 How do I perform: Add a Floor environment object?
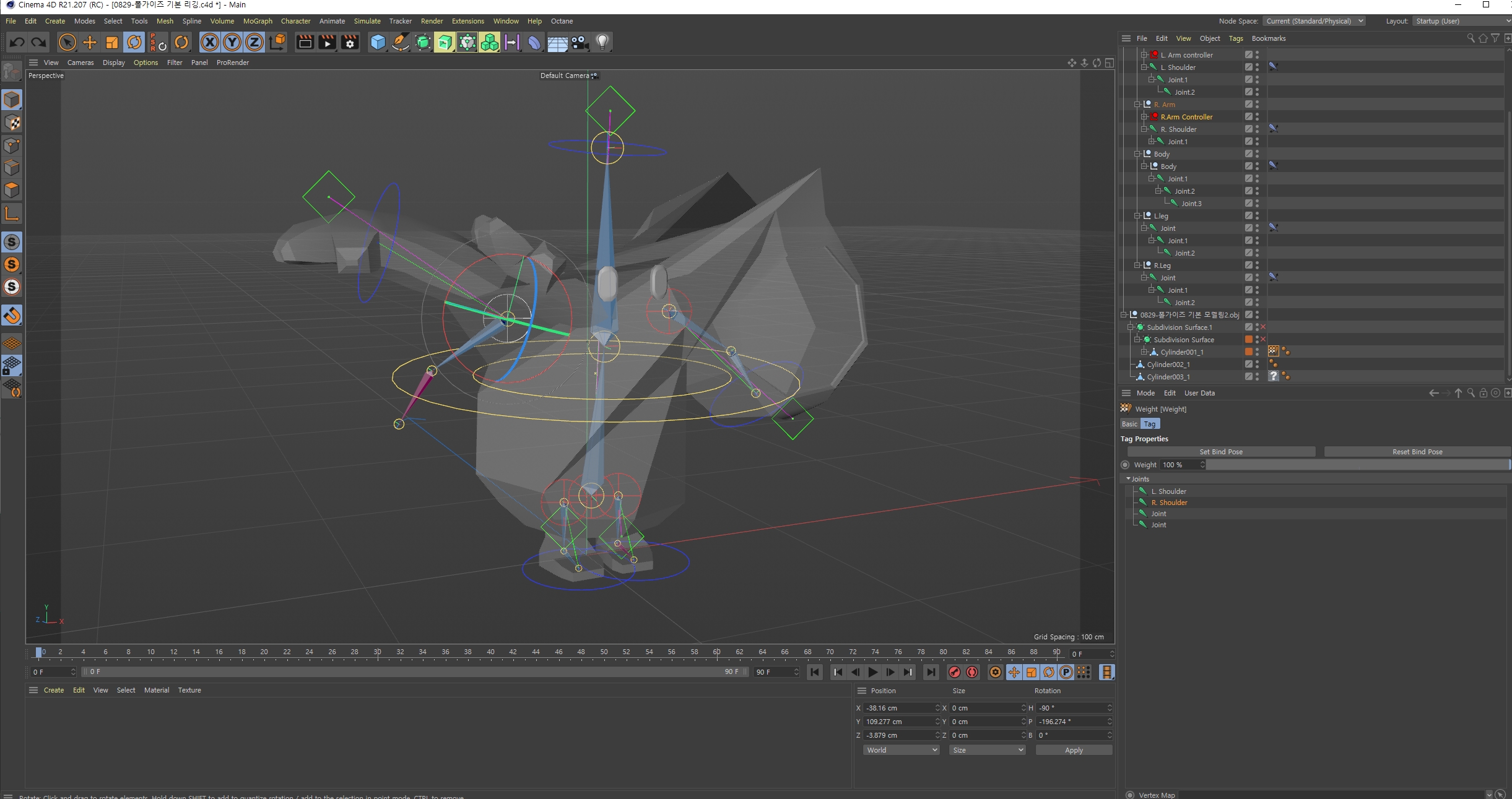(x=557, y=42)
